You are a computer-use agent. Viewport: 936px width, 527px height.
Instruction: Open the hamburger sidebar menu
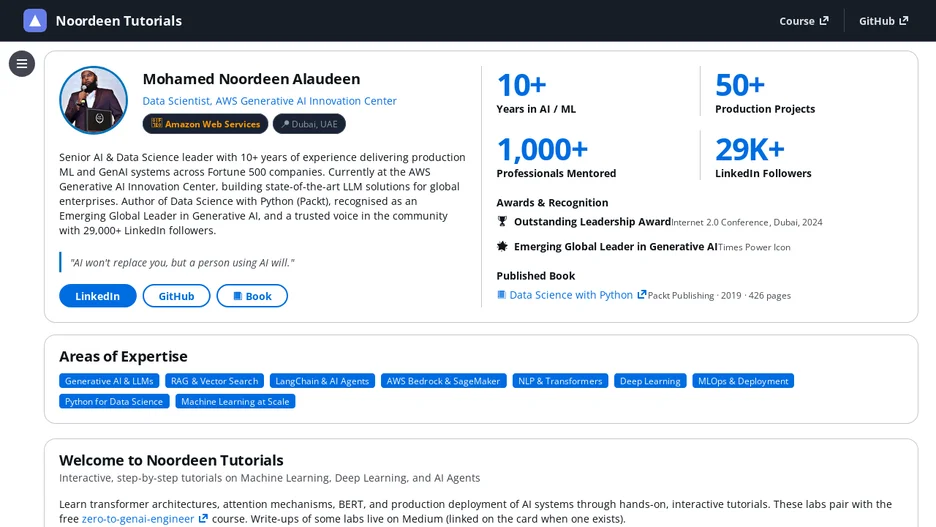point(21,64)
